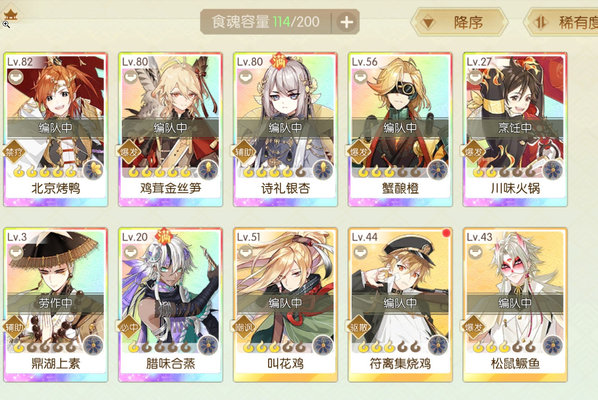This screenshot has width=598, height=400.
Task: Open the 降序 sort order dropdown
Action: [x=460, y=22]
